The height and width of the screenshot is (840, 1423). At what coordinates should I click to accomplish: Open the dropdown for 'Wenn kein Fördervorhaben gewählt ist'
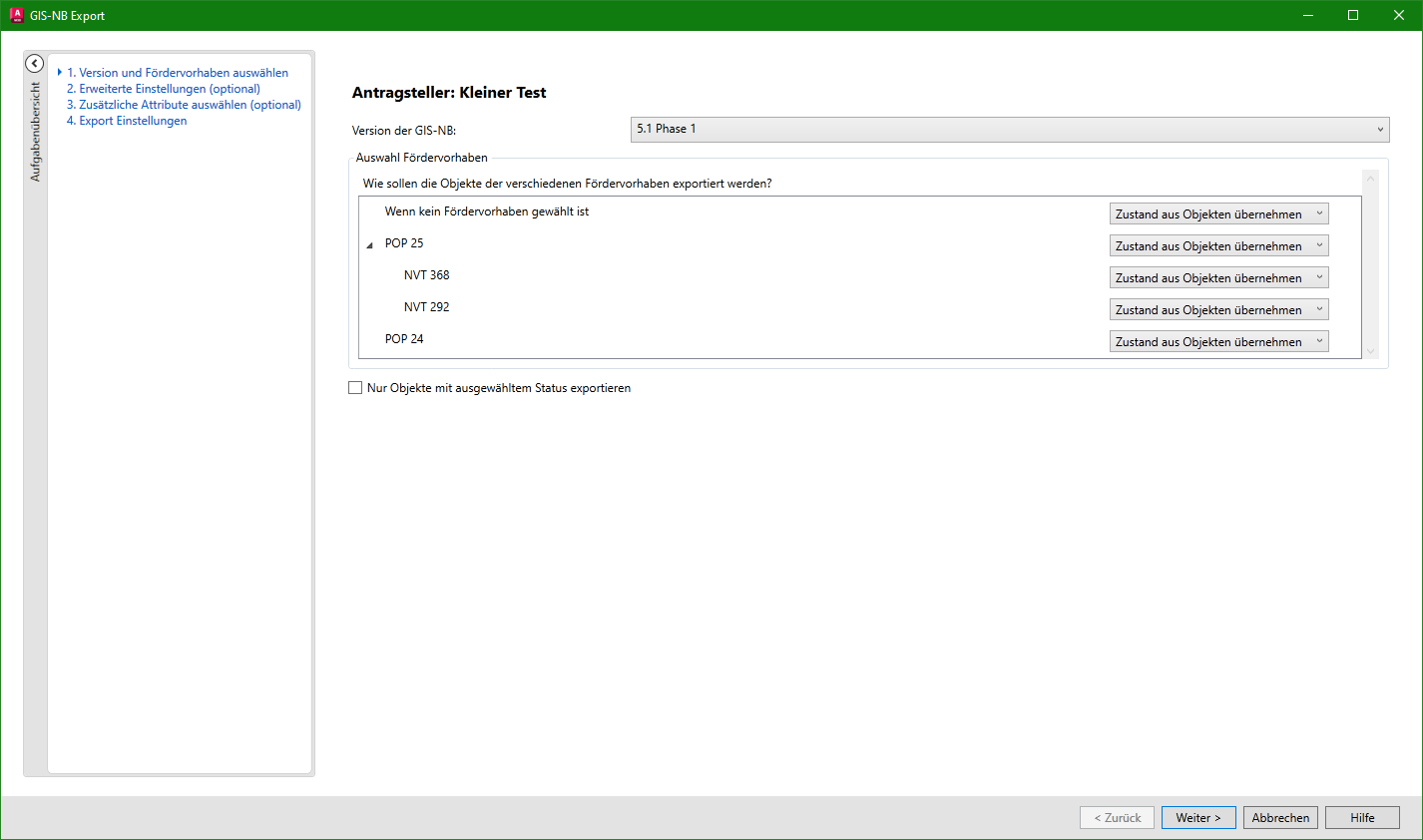pos(1218,214)
